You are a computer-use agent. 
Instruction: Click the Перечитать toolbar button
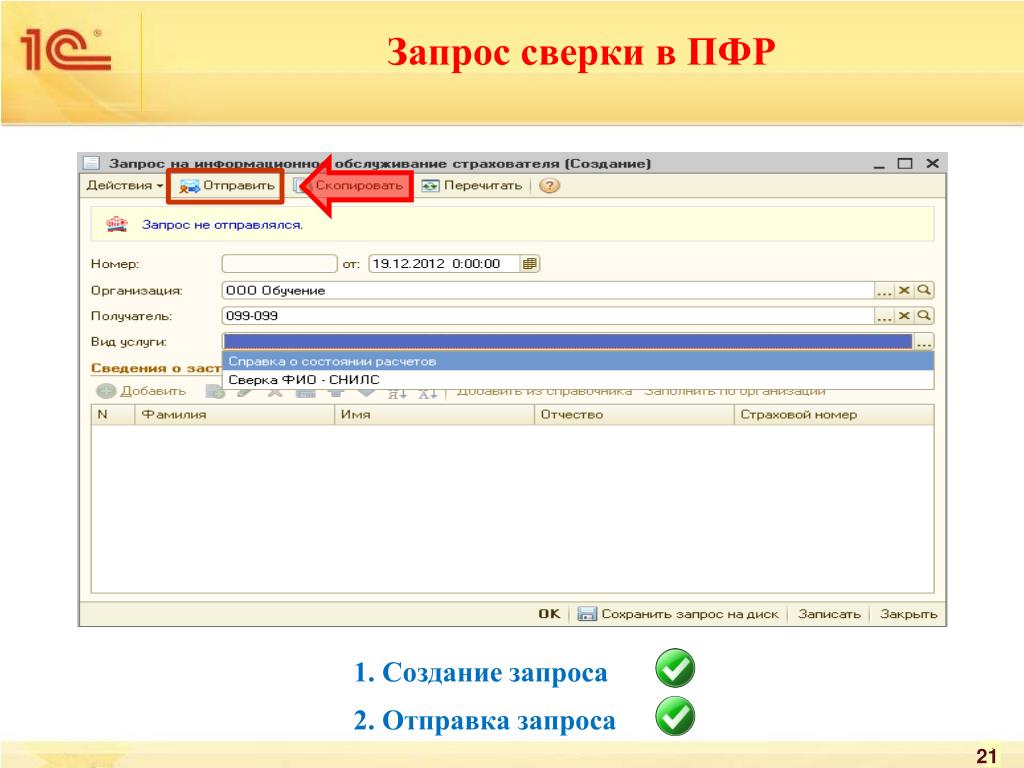tap(472, 185)
